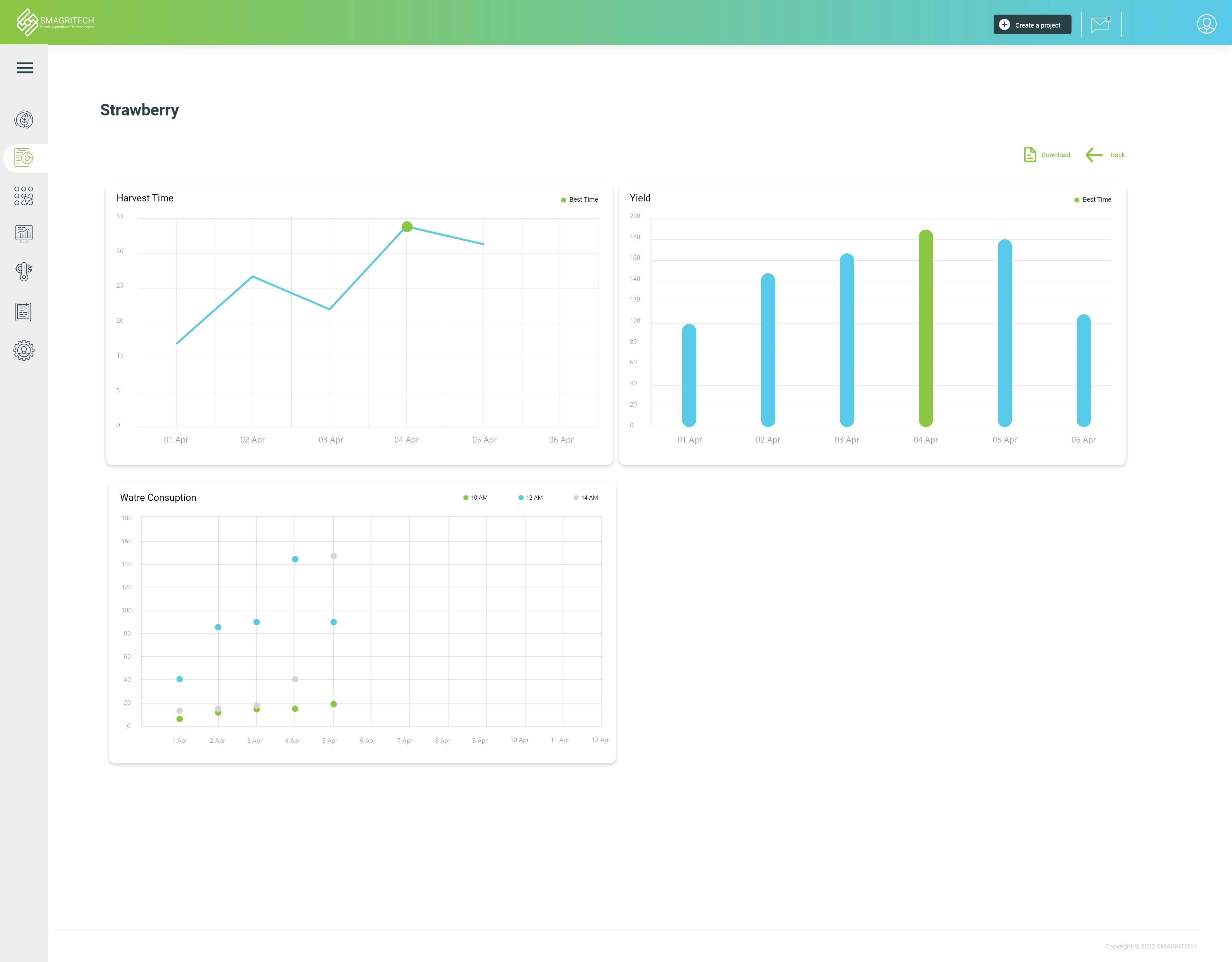This screenshot has height=962, width=1232.
Task: Select the climate control thermometer icon
Action: click(24, 271)
